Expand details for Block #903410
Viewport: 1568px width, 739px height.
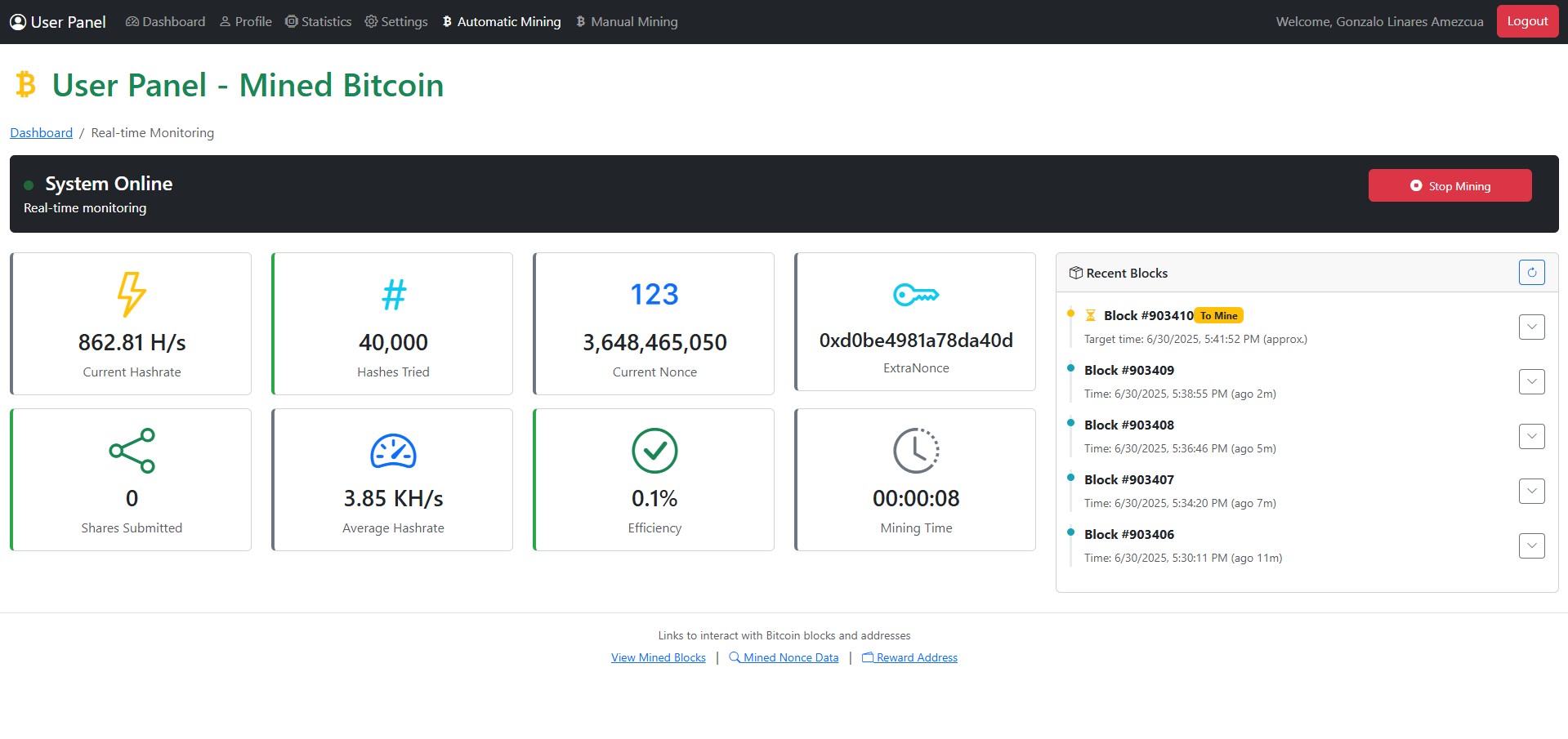(1532, 327)
